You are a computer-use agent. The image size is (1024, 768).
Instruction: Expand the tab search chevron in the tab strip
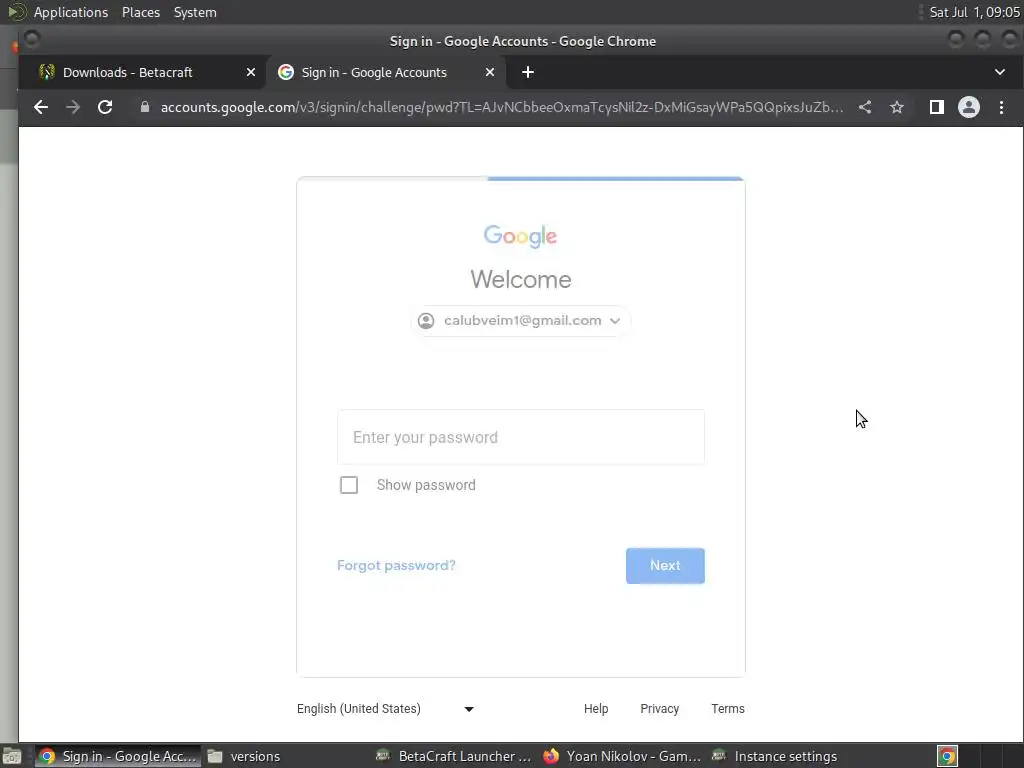pyautogui.click(x=1000, y=72)
